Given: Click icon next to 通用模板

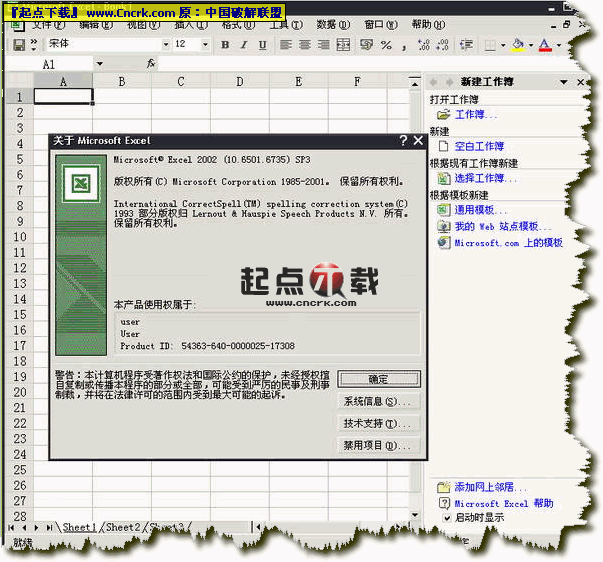Looking at the screenshot, I should [x=443, y=210].
